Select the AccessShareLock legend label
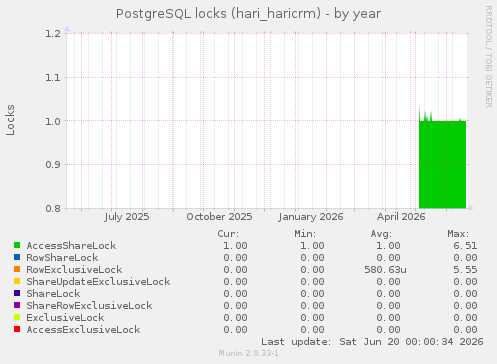Image resolution: width=497 pixels, height=364 pixels. (x=71, y=246)
